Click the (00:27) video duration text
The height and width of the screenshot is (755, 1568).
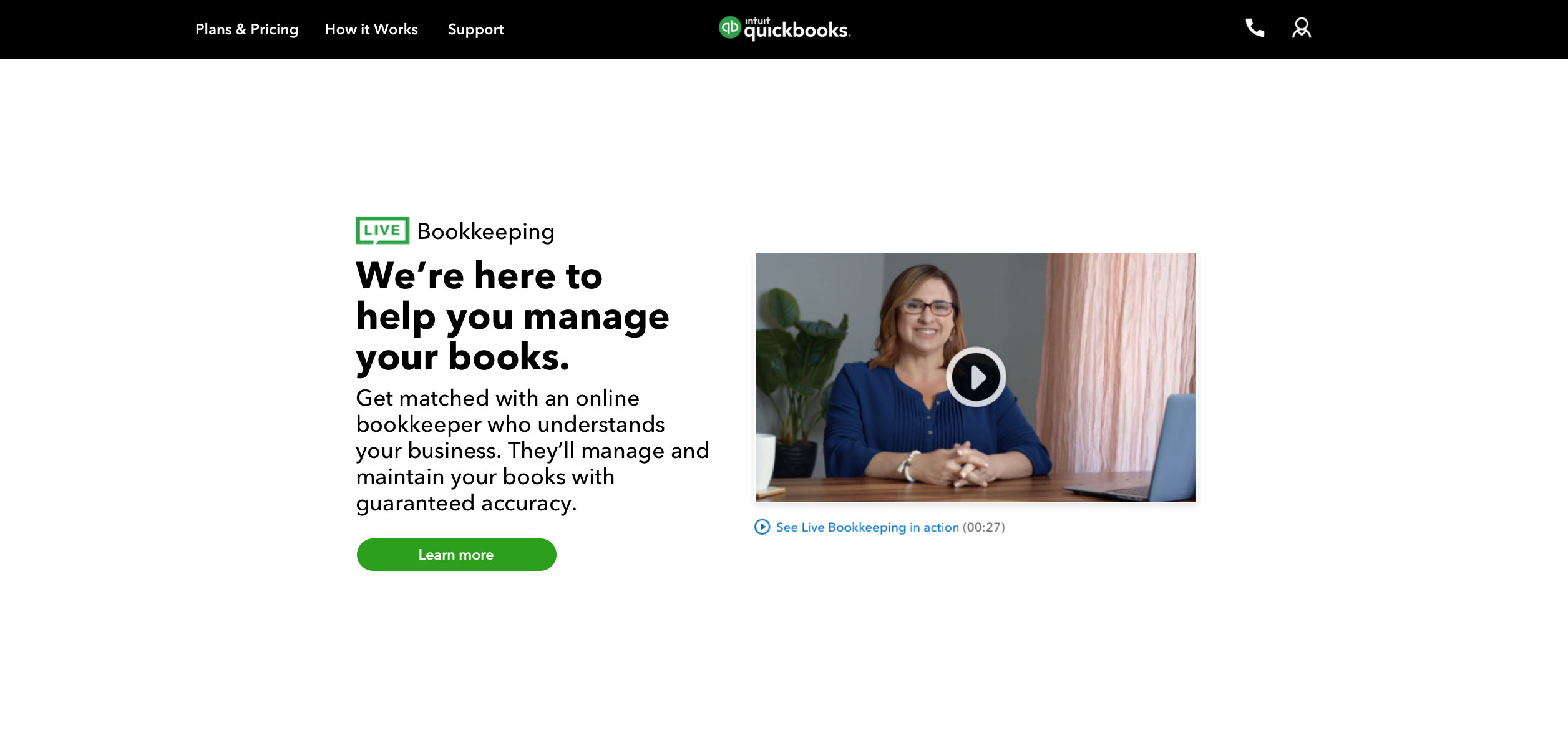click(x=983, y=527)
